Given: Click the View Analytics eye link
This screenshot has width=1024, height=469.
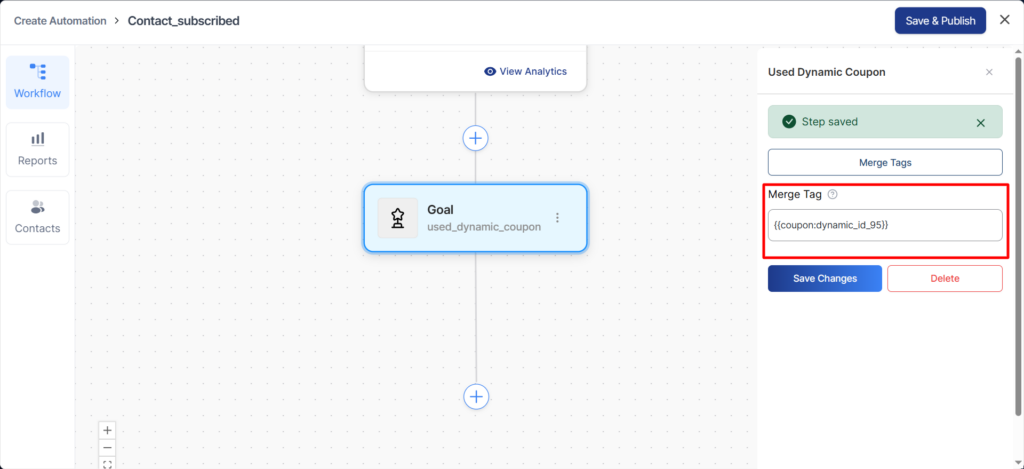Looking at the screenshot, I should pyautogui.click(x=525, y=71).
